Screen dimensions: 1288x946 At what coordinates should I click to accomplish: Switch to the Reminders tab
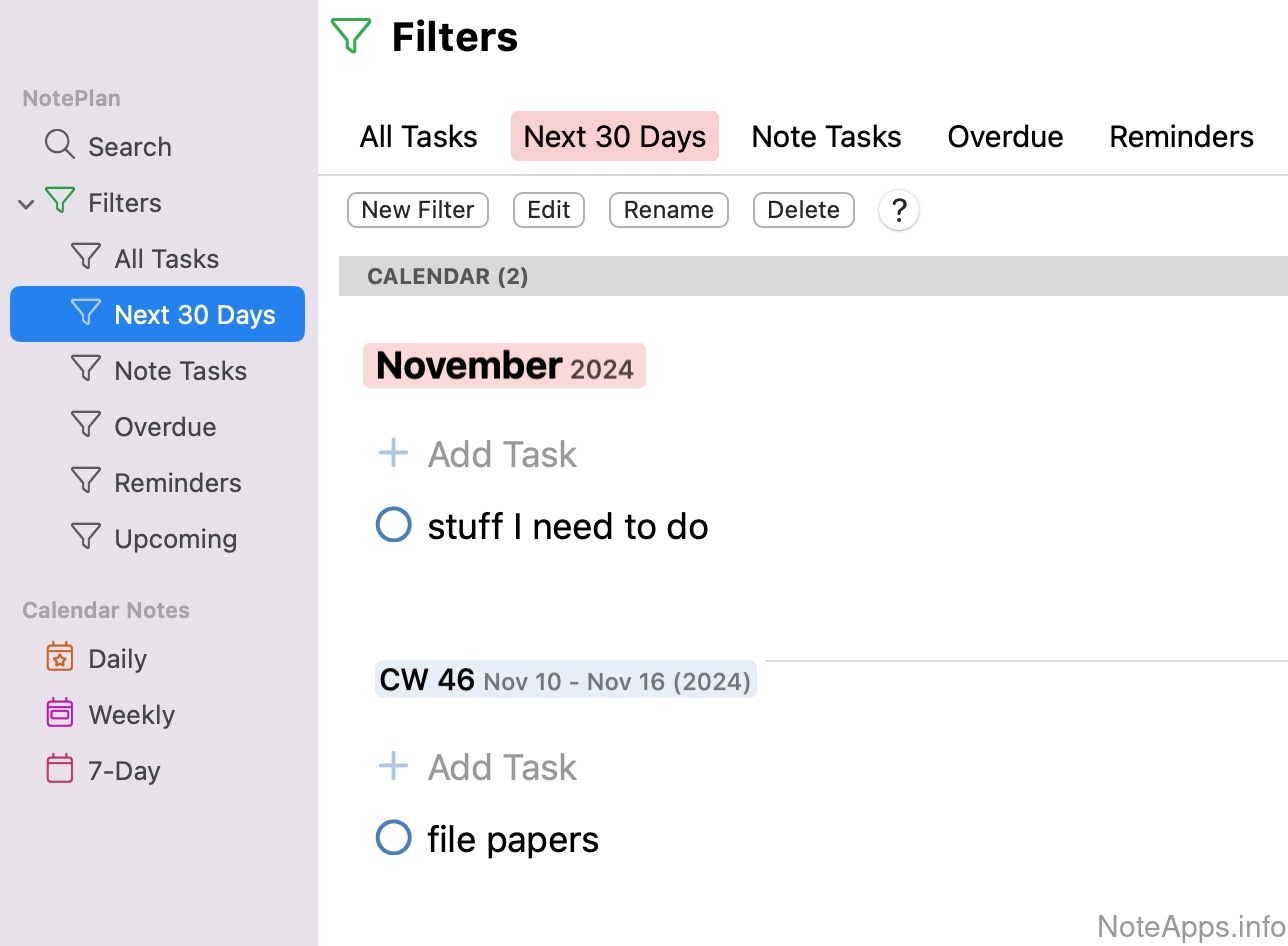(x=1181, y=137)
